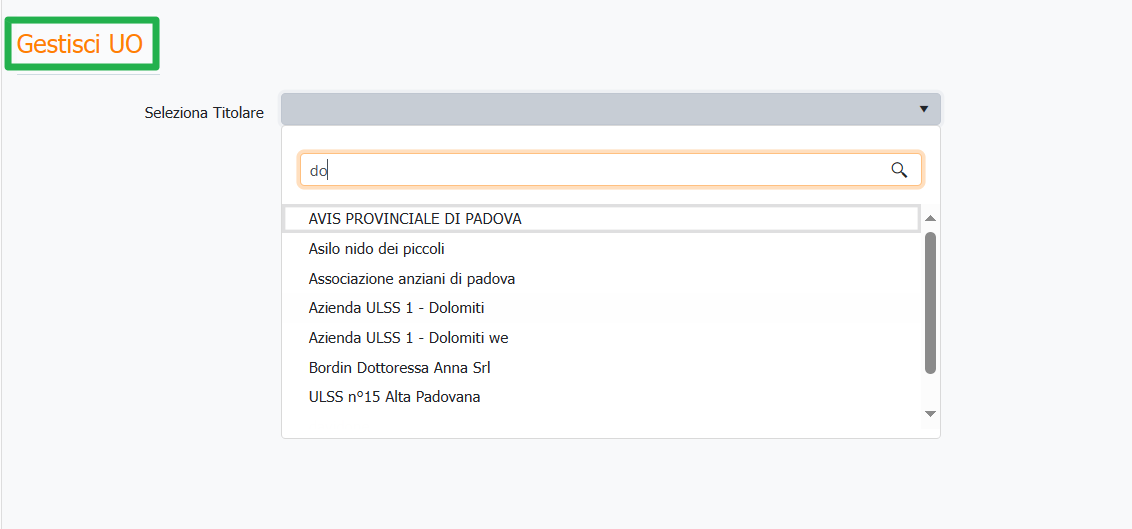
Task: Click empty space below ULSS n°15 item
Action: coord(600,422)
